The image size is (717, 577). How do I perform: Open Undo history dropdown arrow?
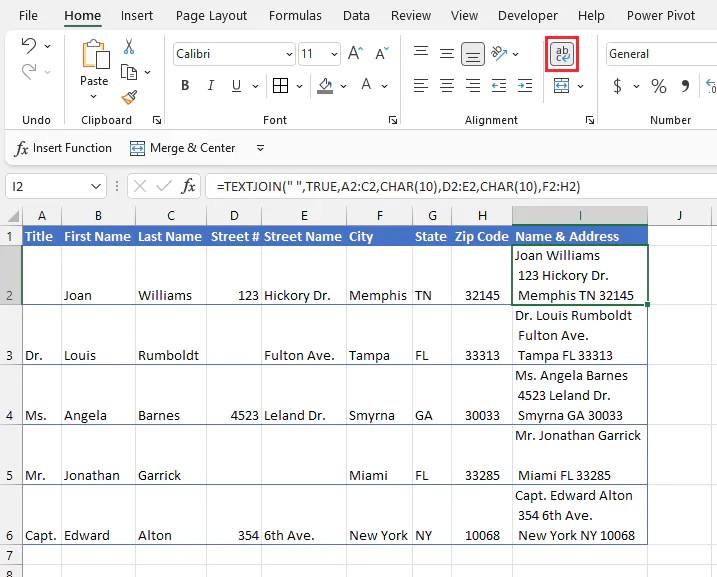pos(48,46)
